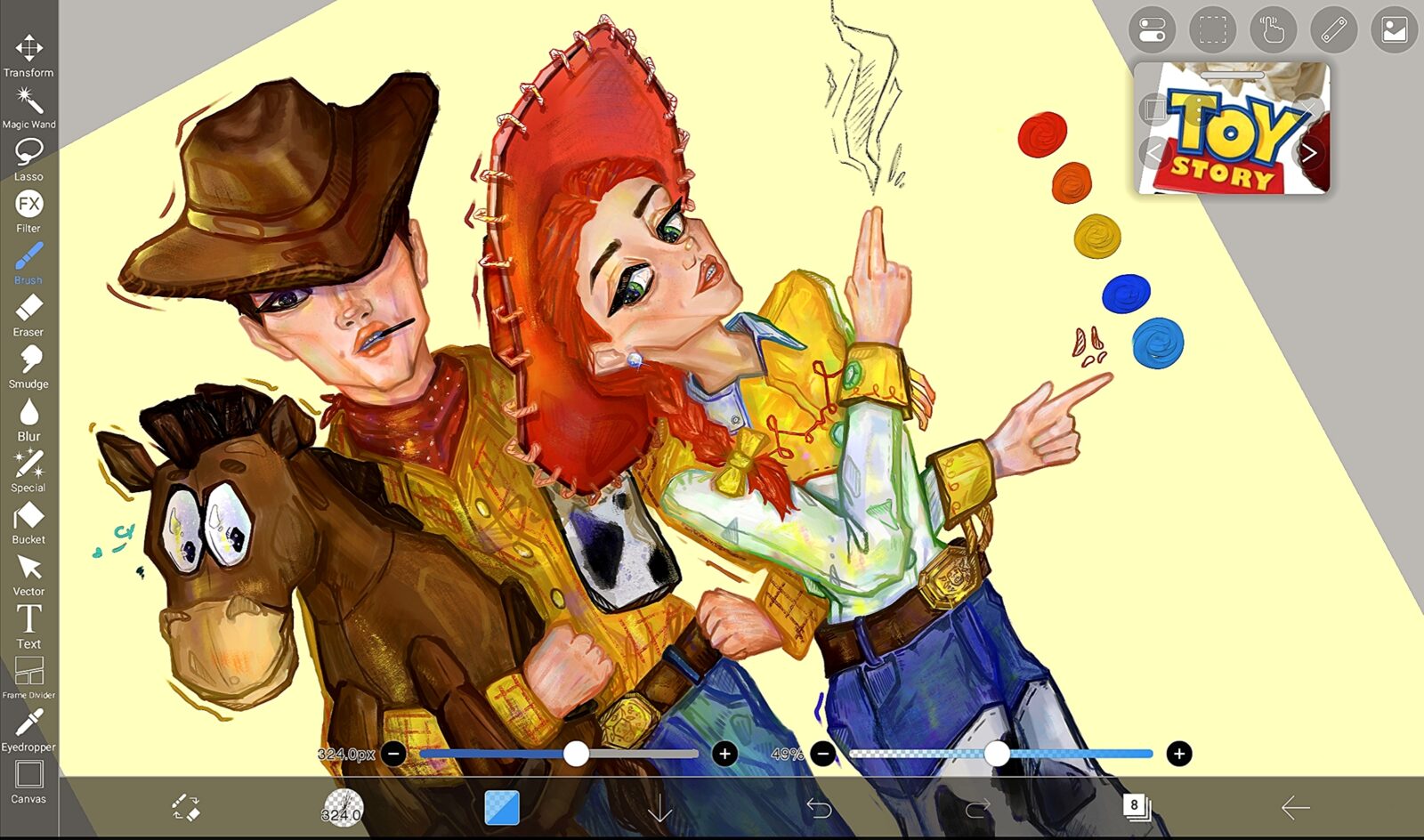The image size is (1424, 840).
Task: Decrease brush thickness with the minus button
Action: [x=393, y=755]
